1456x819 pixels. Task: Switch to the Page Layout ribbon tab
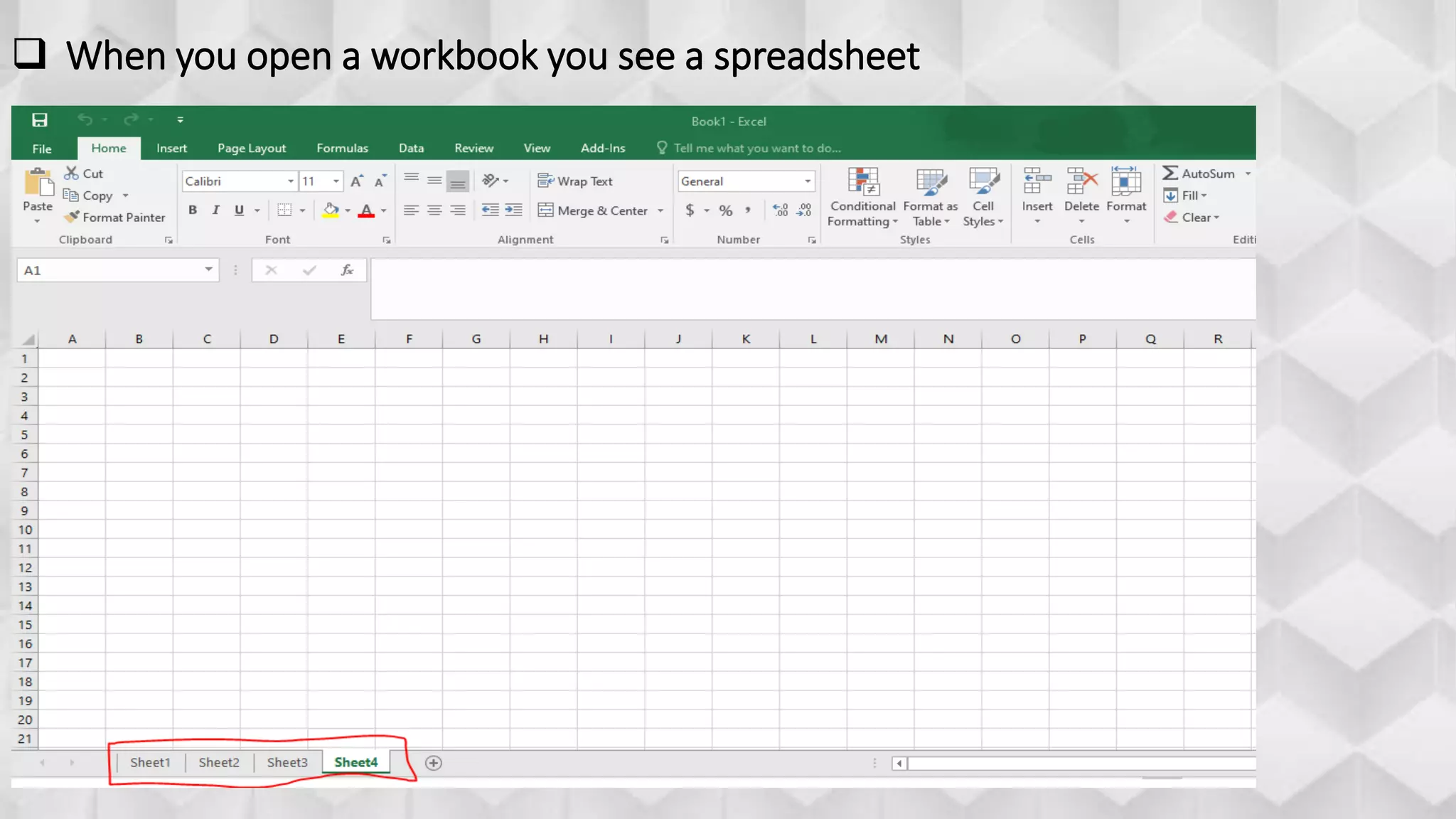click(x=252, y=149)
